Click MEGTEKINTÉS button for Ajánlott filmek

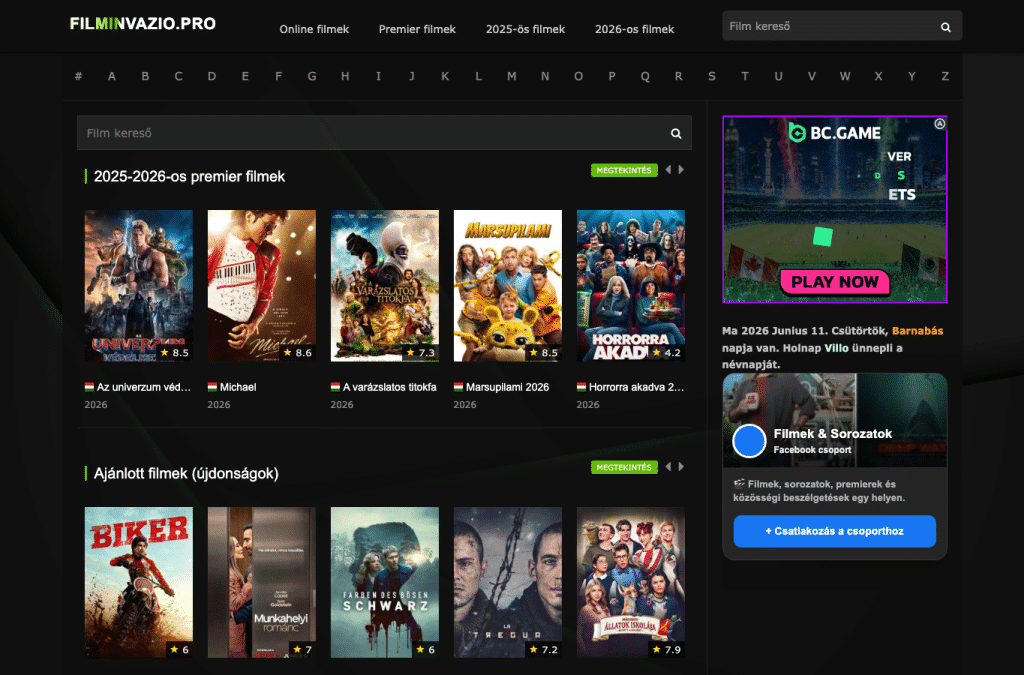[624, 467]
